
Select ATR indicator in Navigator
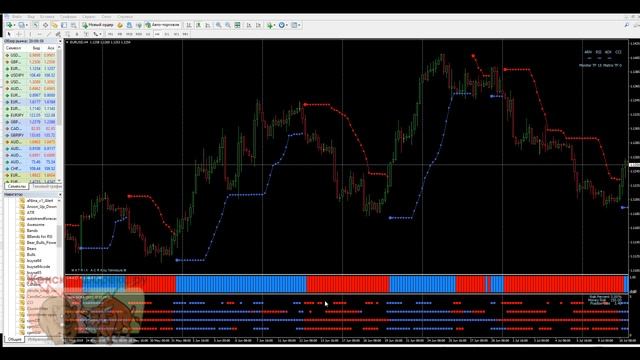point(31,213)
